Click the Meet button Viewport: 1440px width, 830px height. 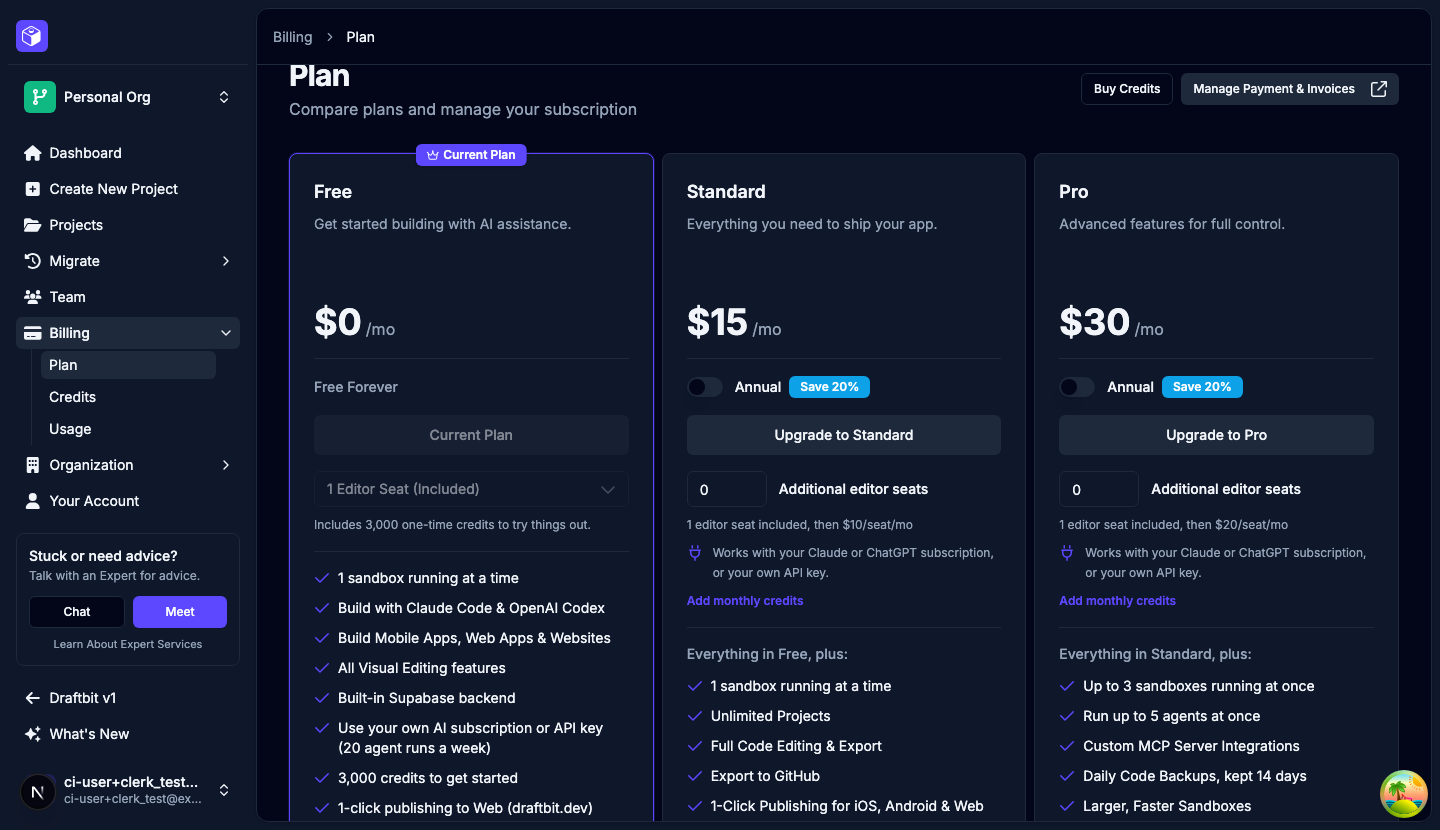180,612
